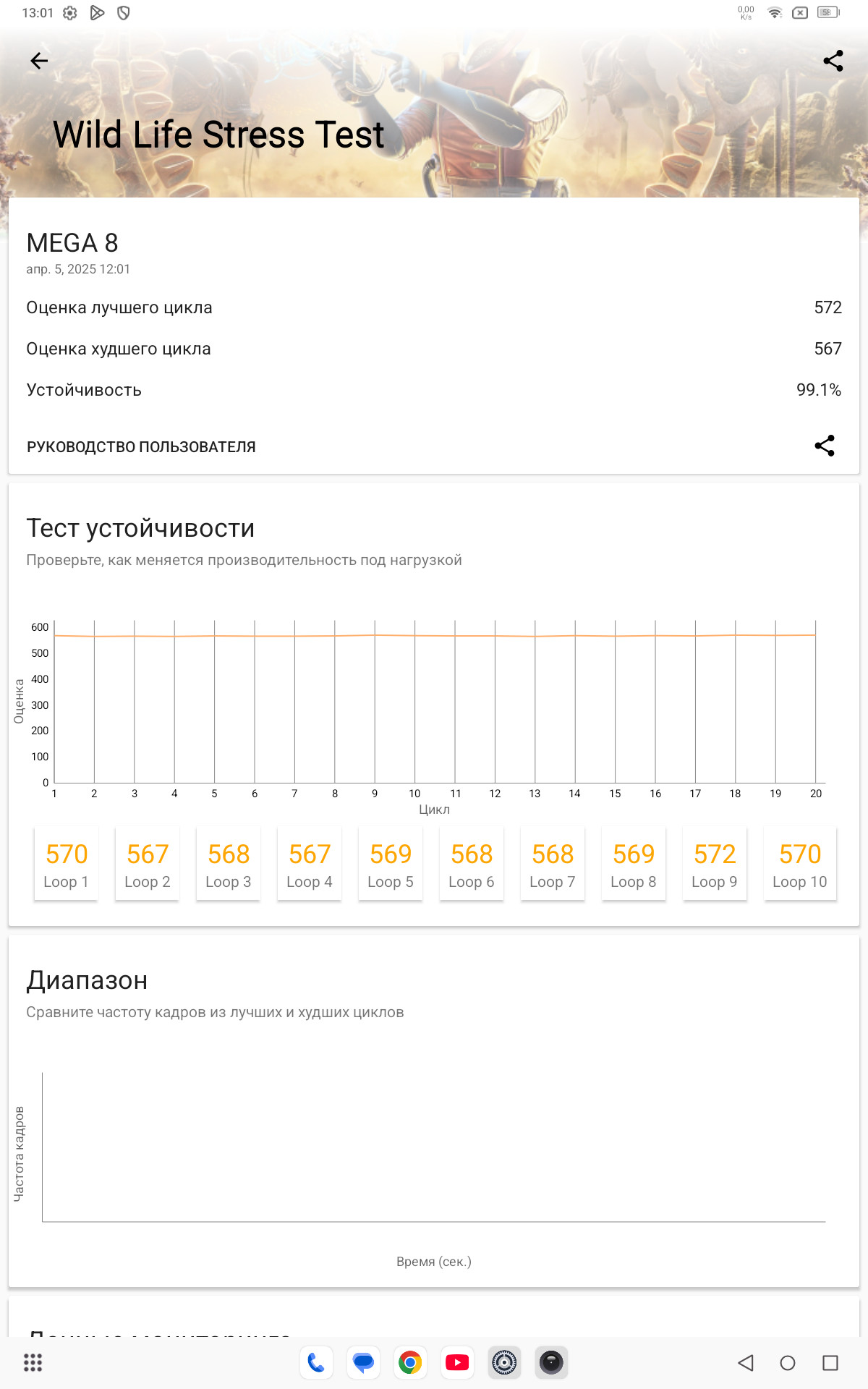Select the Loop 10 score card
Image resolution: width=868 pixels, height=1389 pixels.
(800, 864)
